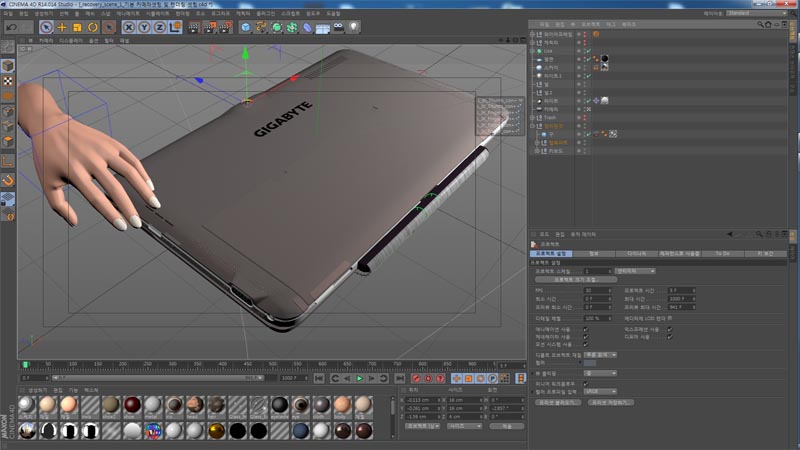Open the viewport Camera menu
800x450 pixels.
(x=46, y=40)
